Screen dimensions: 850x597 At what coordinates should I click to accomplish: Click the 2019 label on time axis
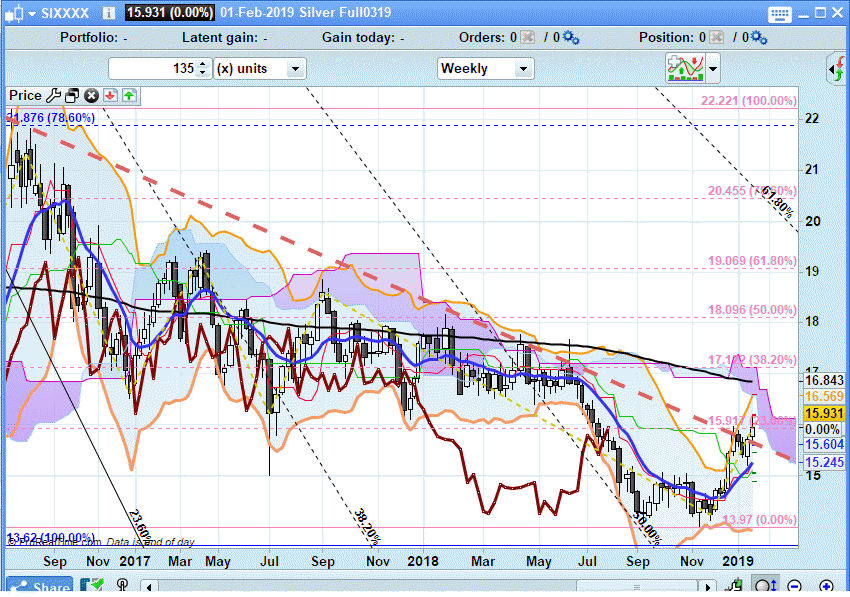click(x=738, y=561)
